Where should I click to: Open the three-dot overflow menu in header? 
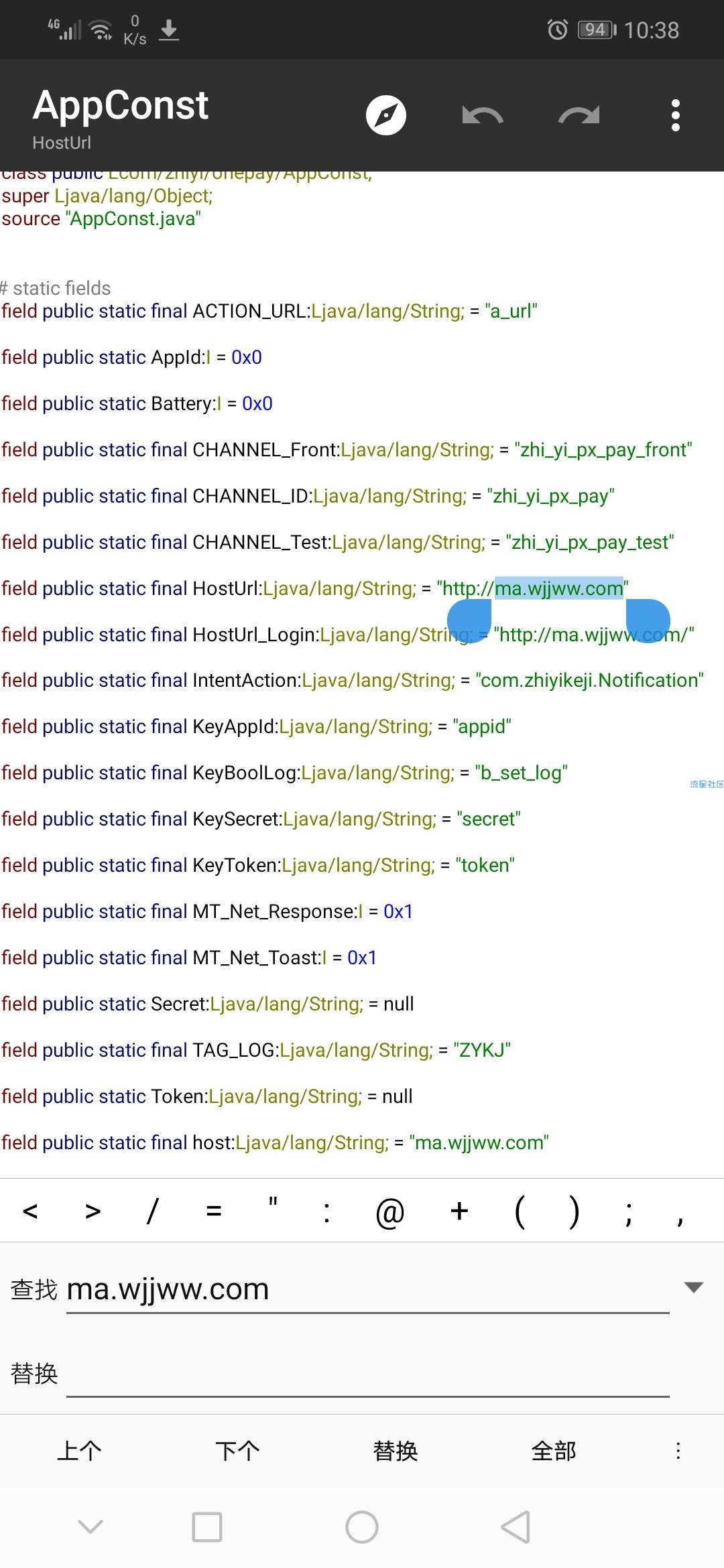676,115
